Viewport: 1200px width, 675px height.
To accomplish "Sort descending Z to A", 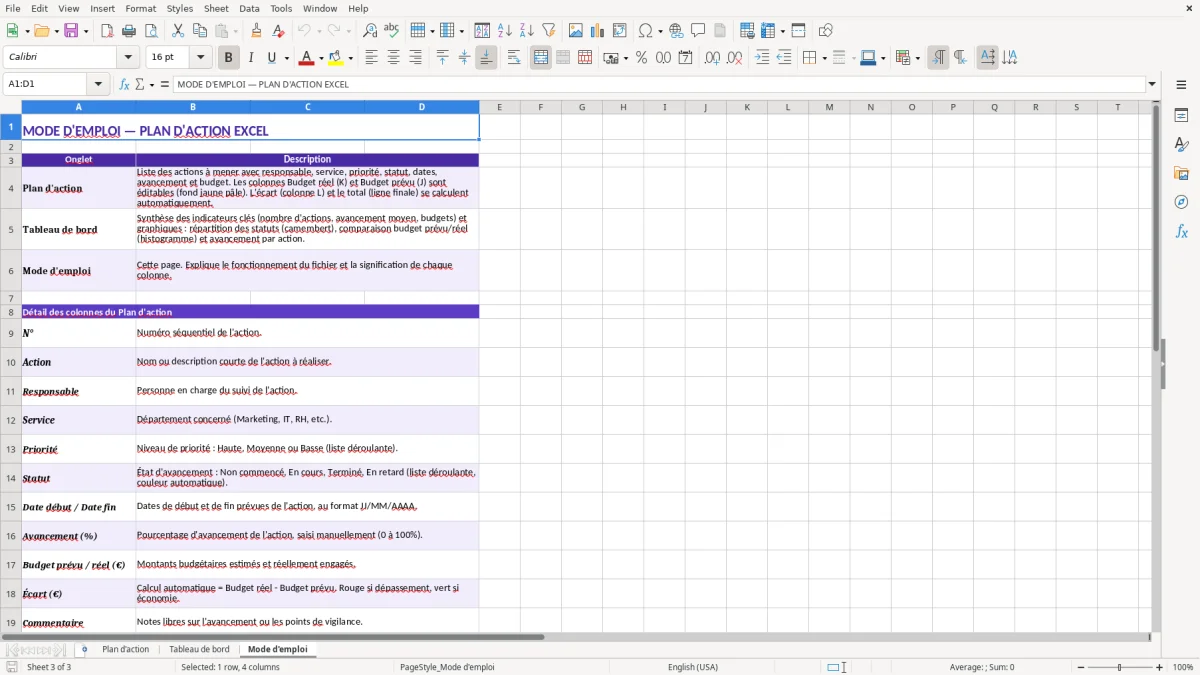I will (527, 31).
